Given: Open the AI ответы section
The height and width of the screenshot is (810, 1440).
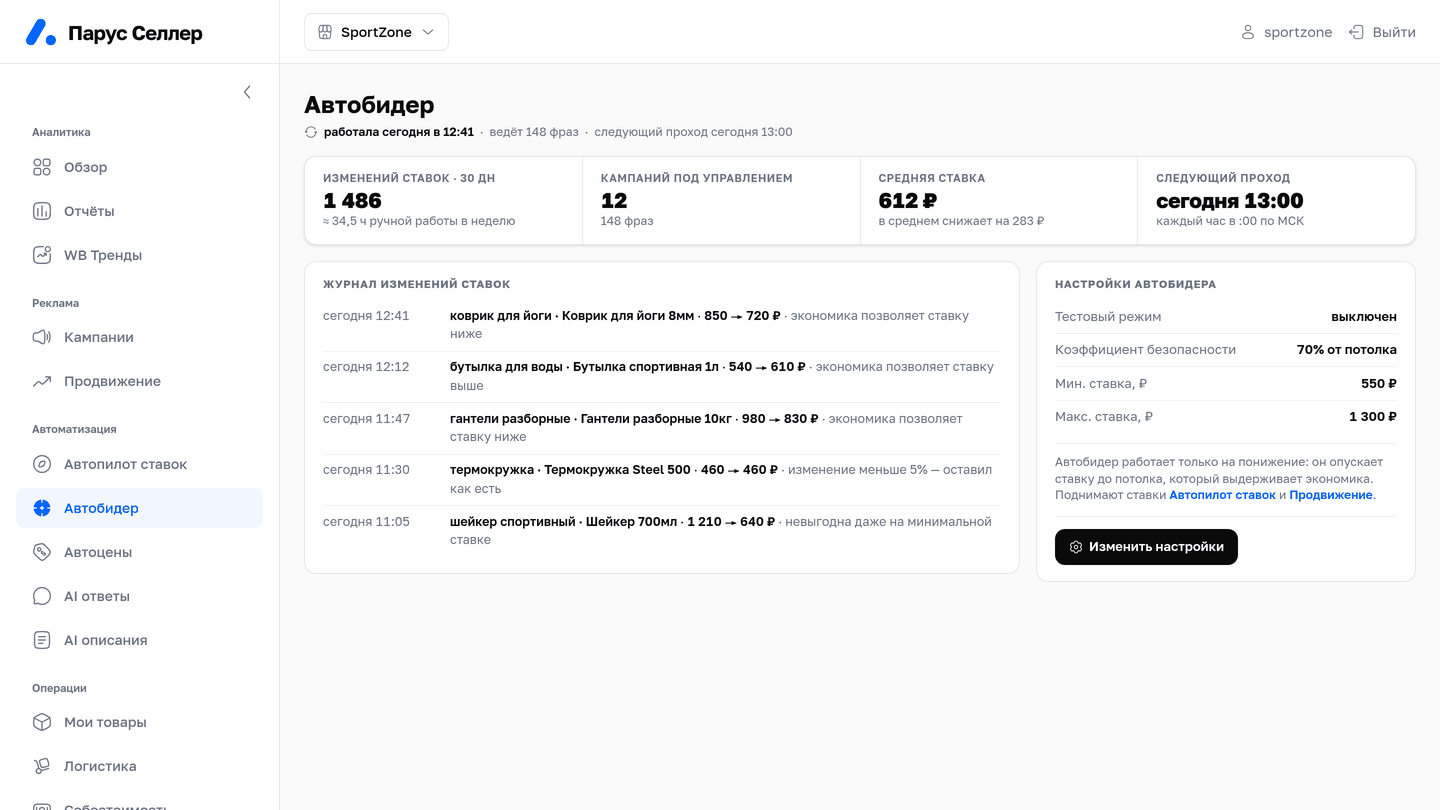Looking at the screenshot, I should tap(139, 596).
